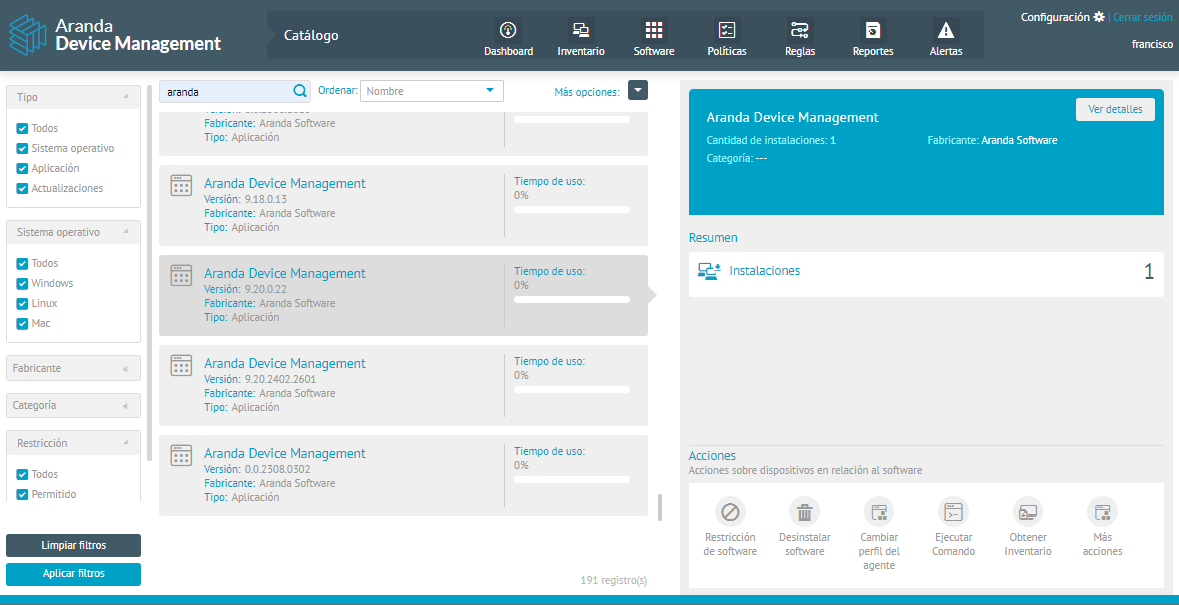Click the Ver detalles button
This screenshot has height=605, width=1179.
point(1115,109)
